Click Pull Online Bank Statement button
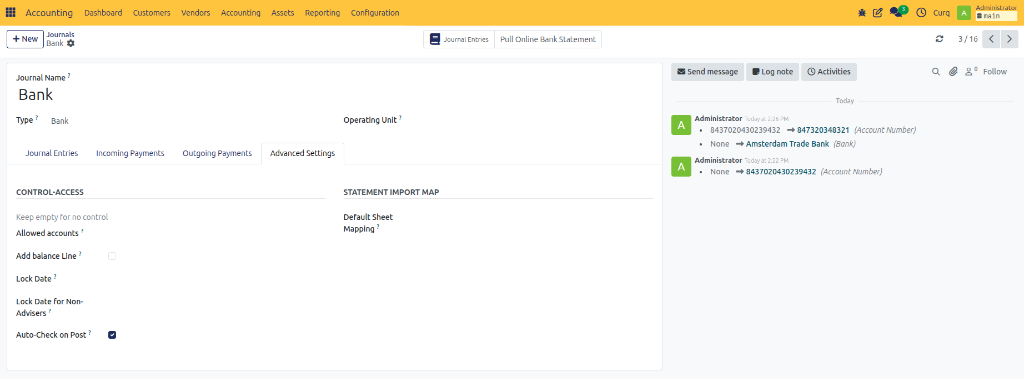1024x379 pixels. pos(548,39)
